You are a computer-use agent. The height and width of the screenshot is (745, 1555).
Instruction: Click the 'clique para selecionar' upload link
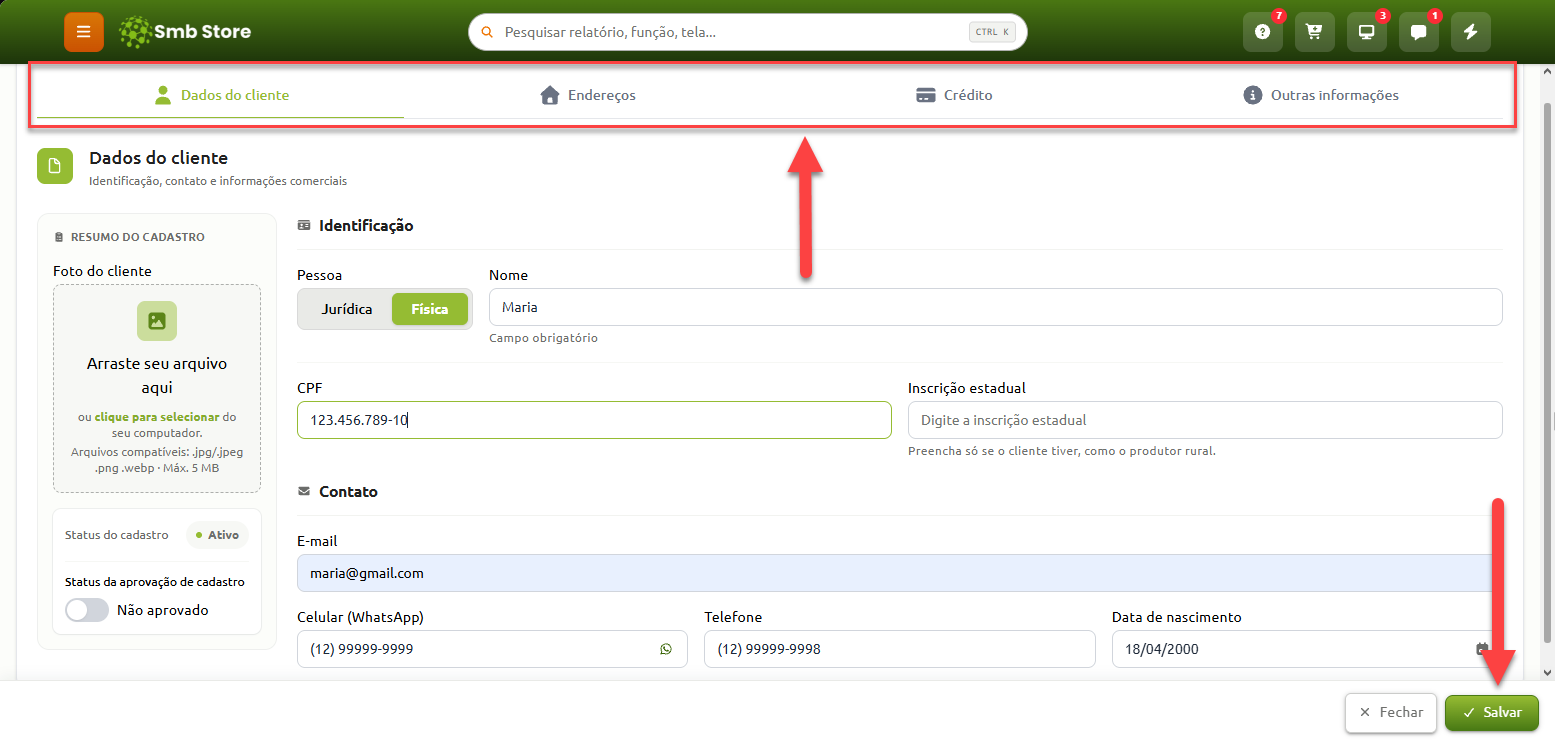157,417
